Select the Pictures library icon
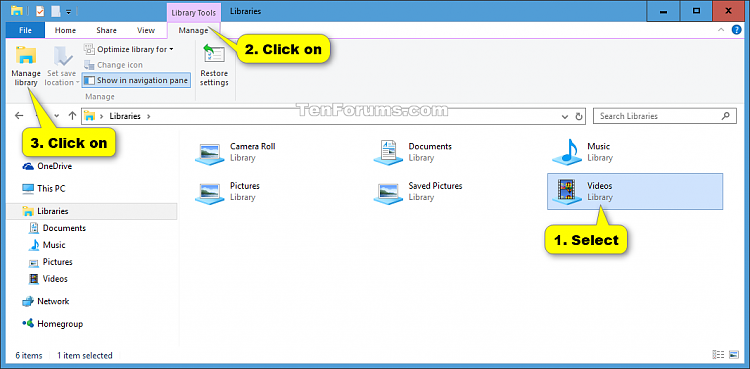The width and height of the screenshot is (750, 369). click(209, 193)
